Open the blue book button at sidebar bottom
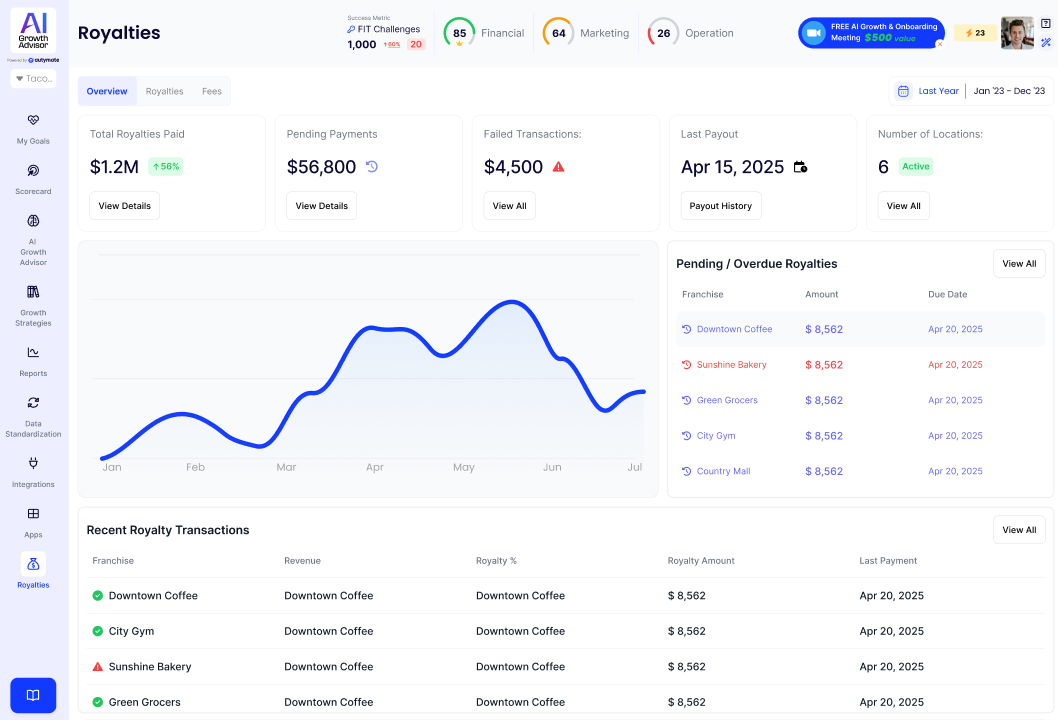 [33, 695]
